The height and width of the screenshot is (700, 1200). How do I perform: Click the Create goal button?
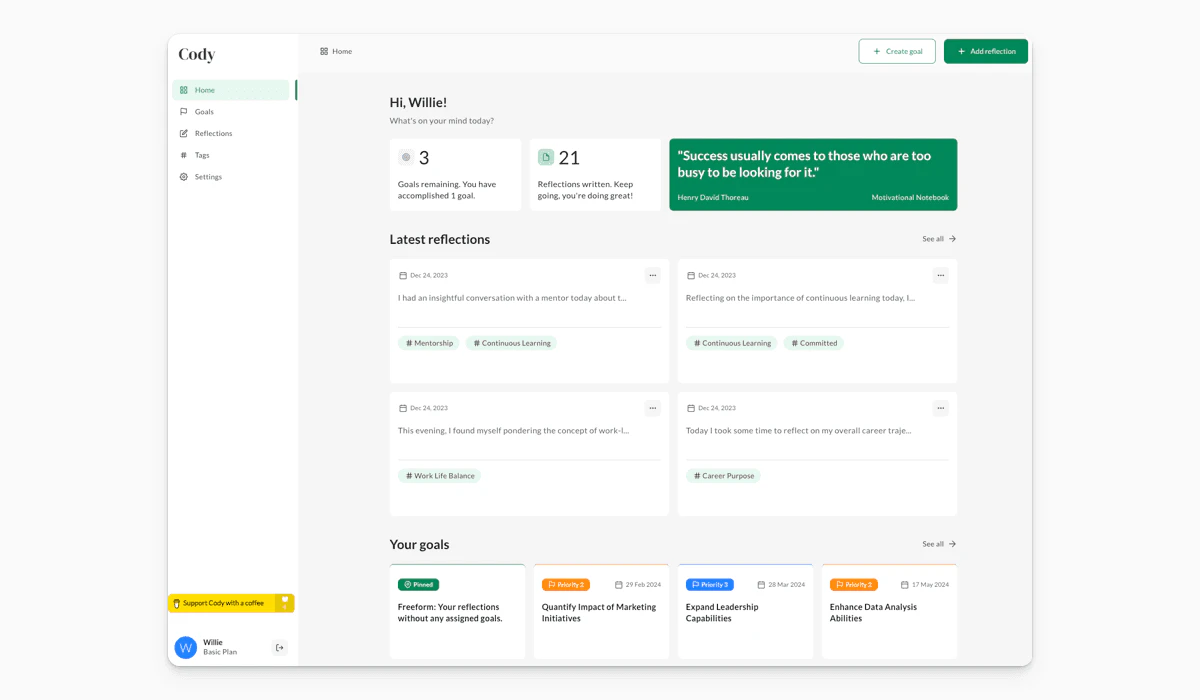(897, 51)
